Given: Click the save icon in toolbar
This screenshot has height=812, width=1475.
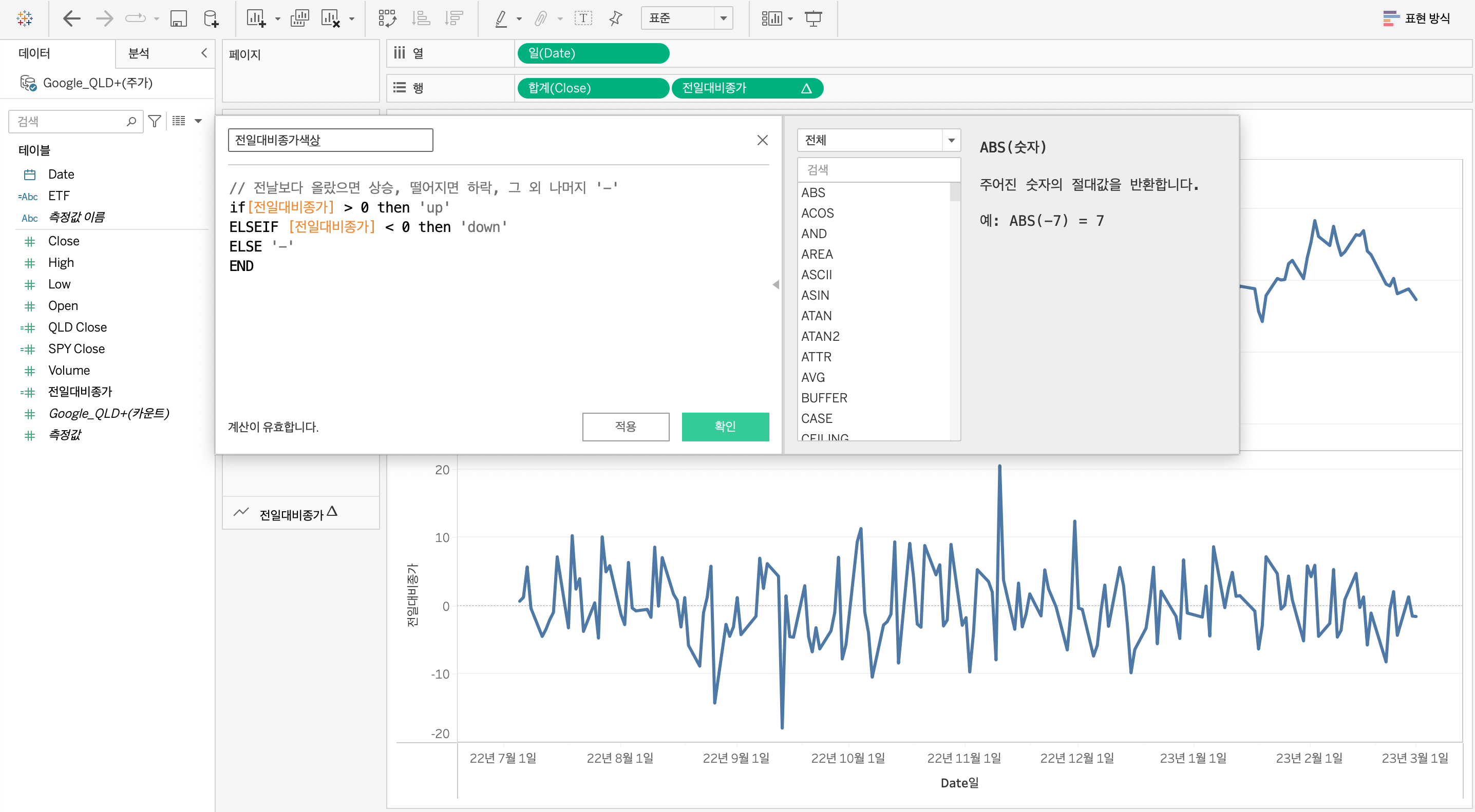Looking at the screenshot, I should (178, 18).
